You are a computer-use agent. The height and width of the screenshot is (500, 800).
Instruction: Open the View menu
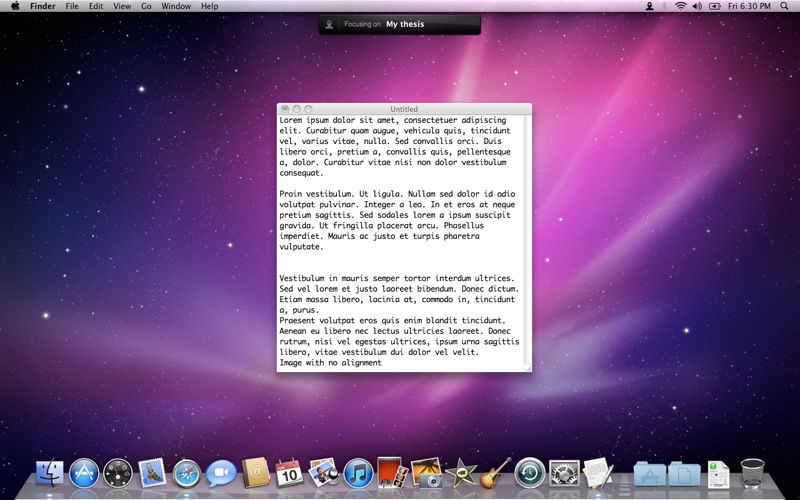[x=122, y=6]
